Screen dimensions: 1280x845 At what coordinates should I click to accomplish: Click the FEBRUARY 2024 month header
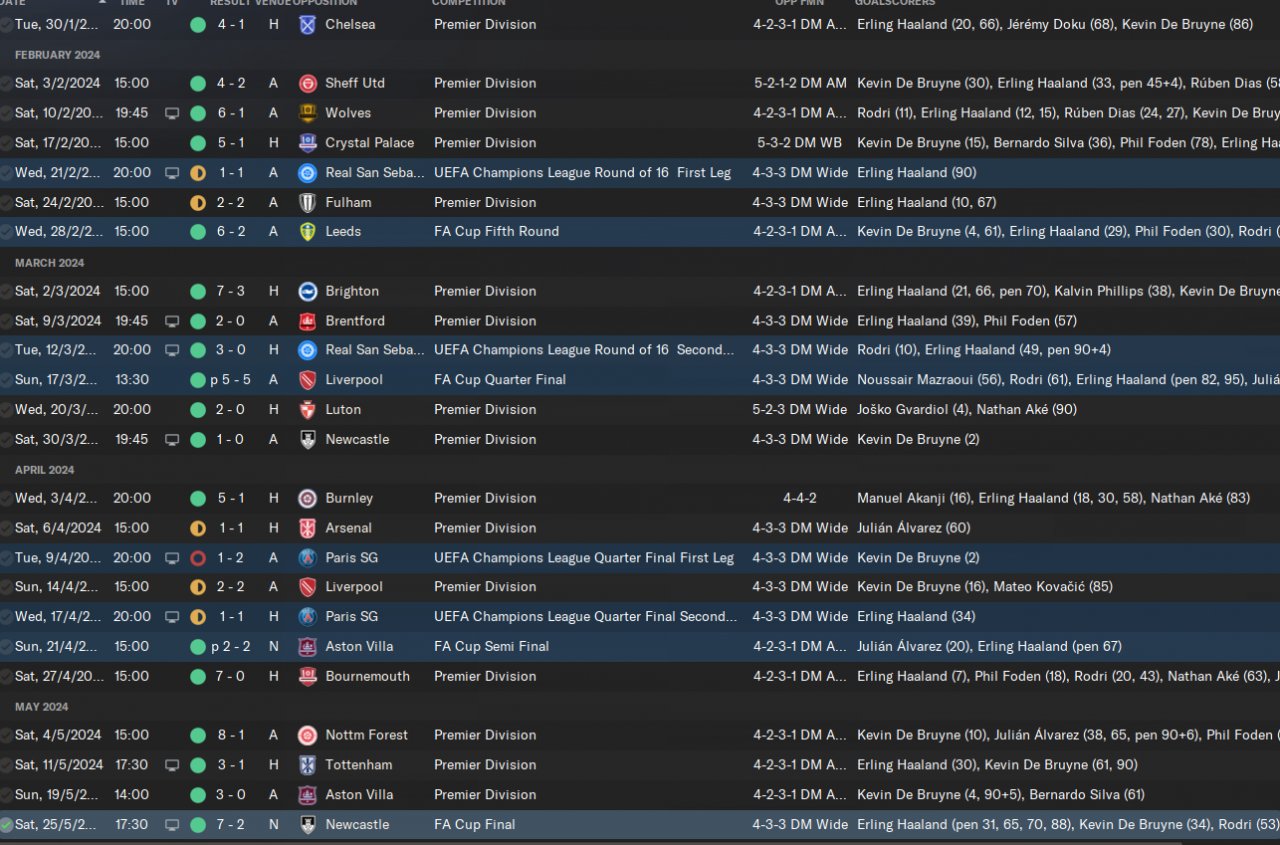57,55
